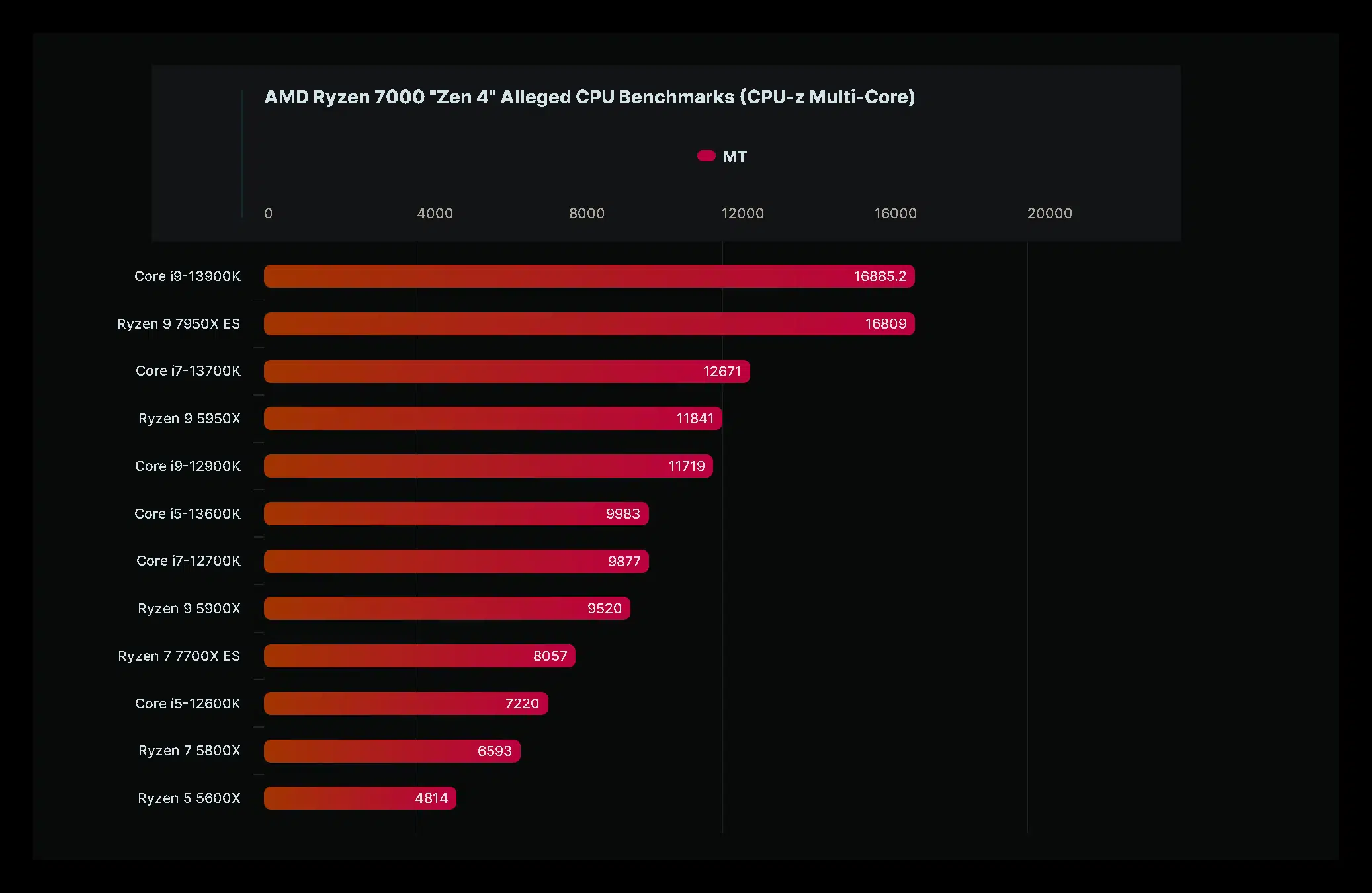
Task: Click the 16885.2 score value
Action: [x=880, y=276]
